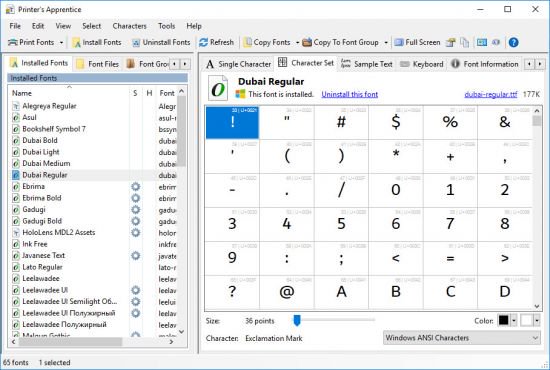Click the white background color swatch
Screen dimensions: 550x370
pyautogui.click(x=526, y=320)
